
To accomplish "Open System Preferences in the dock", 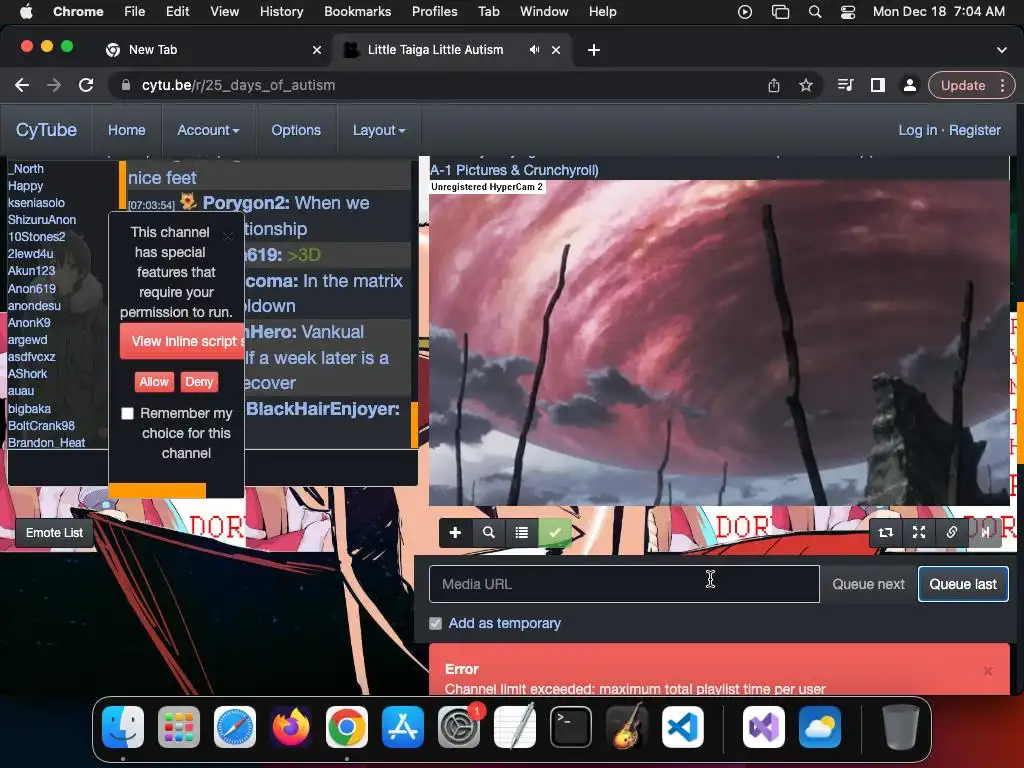I will click(x=458, y=727).
